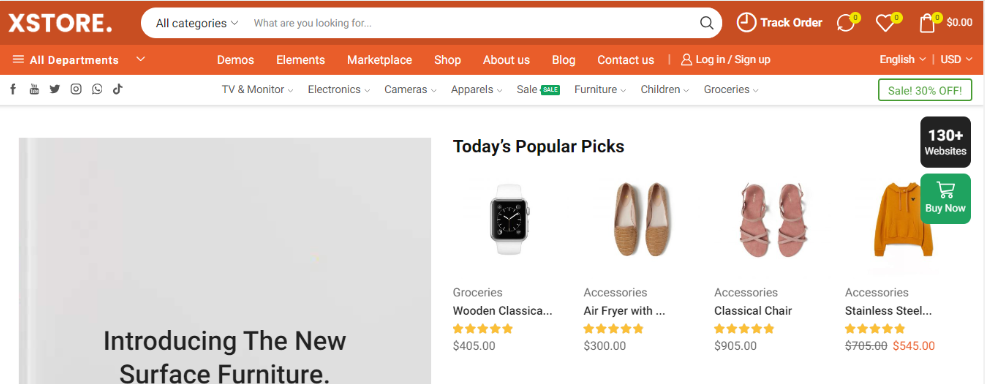Open the shopping cart bag icon
This screenshot has height=384, width=985.
927,23
